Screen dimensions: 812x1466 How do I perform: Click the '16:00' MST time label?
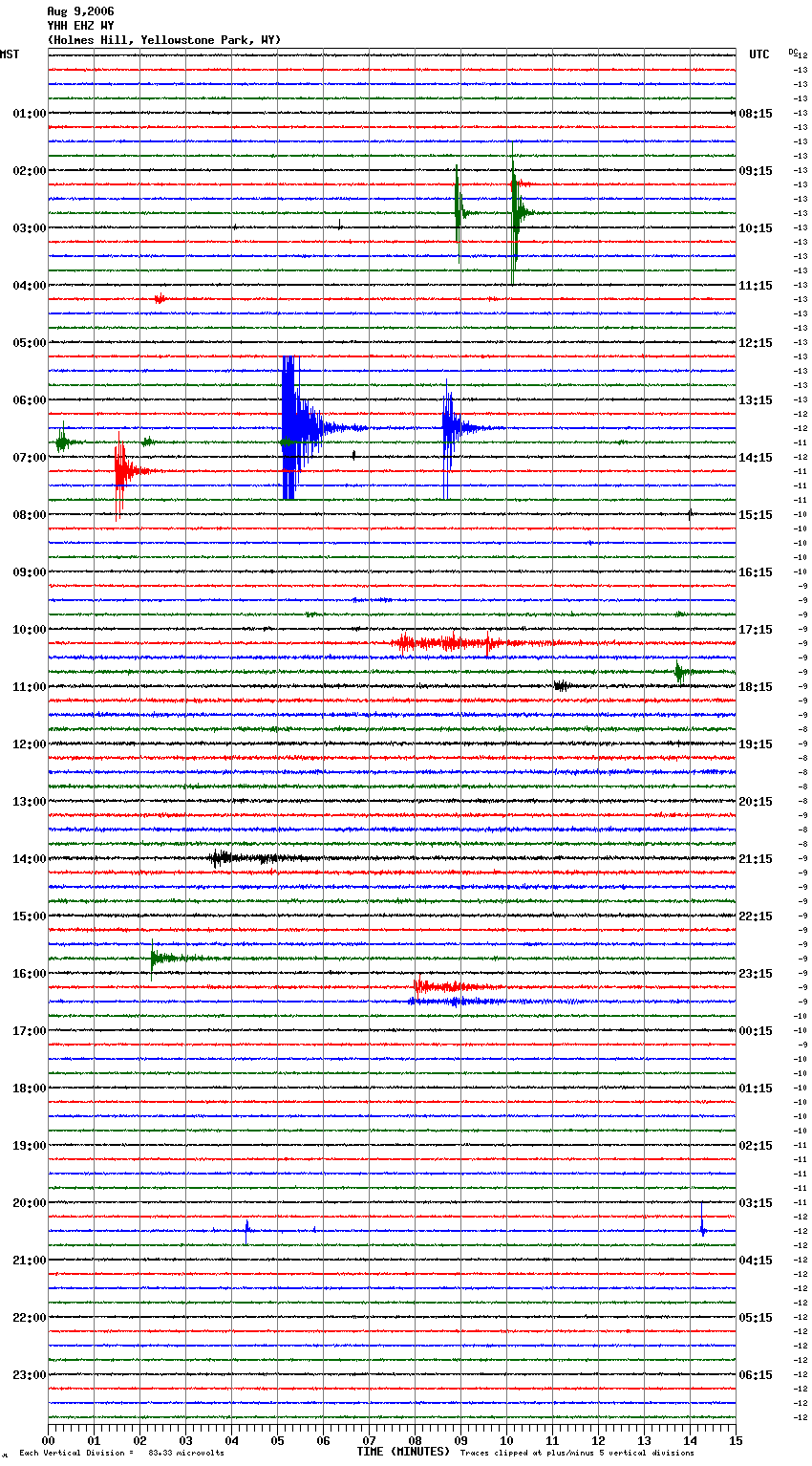(29, 973)
